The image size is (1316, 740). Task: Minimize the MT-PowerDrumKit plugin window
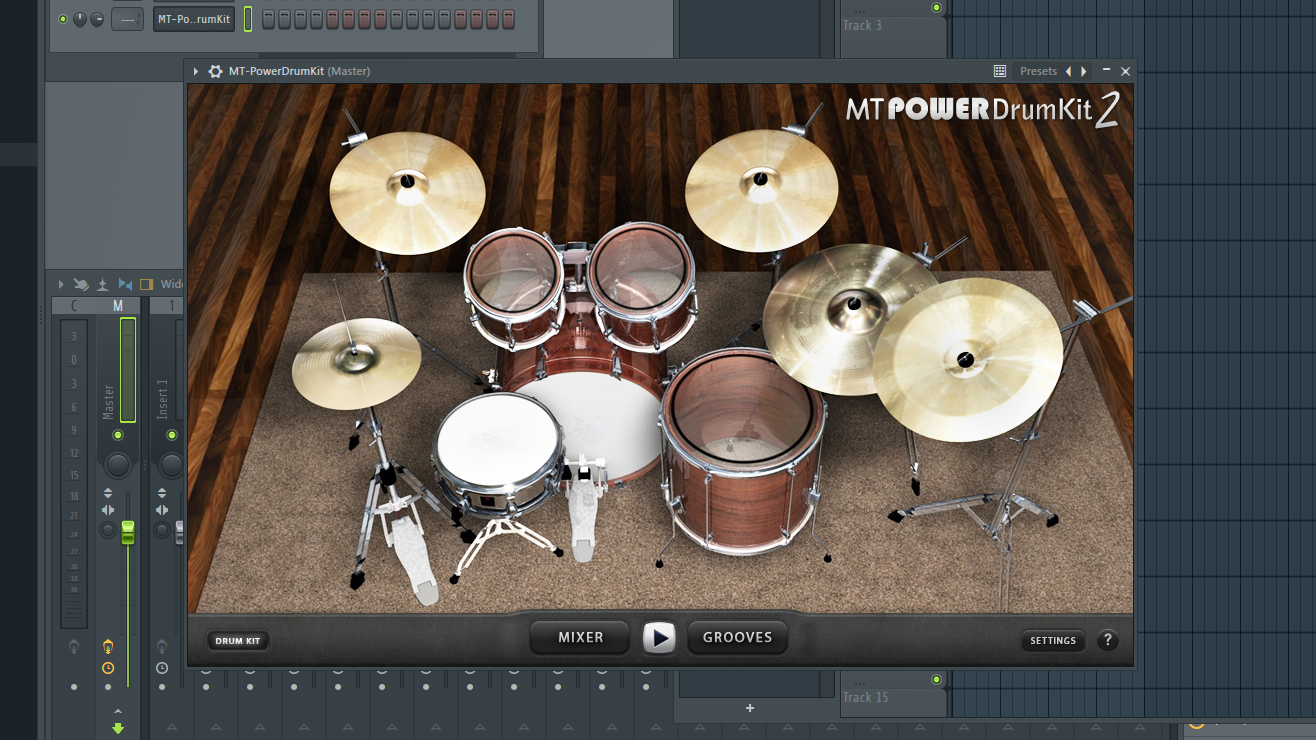pos(1106,71)
